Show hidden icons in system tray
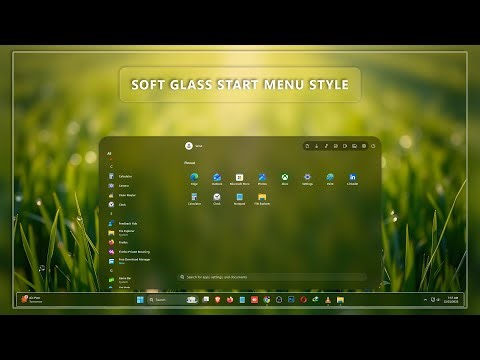 point(425,300)
